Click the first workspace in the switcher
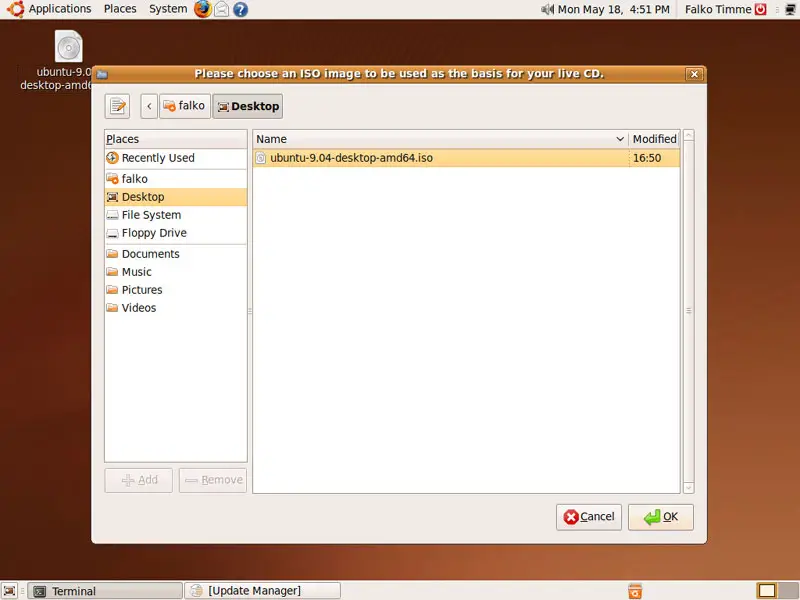 point(767,591)
